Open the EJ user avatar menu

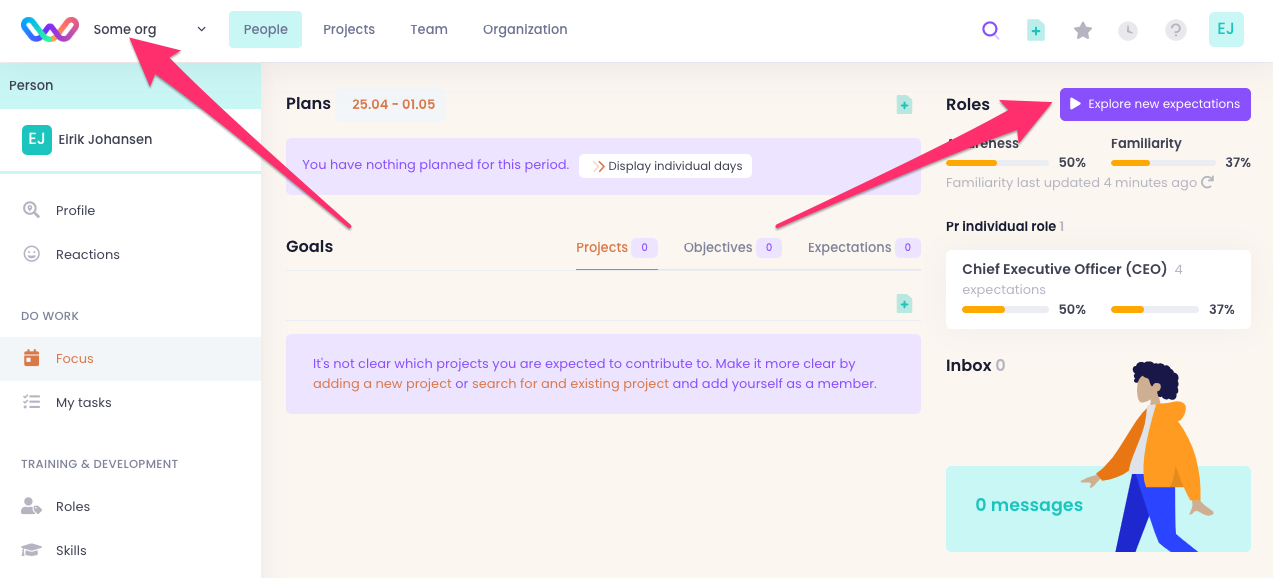coord(1226,30)
